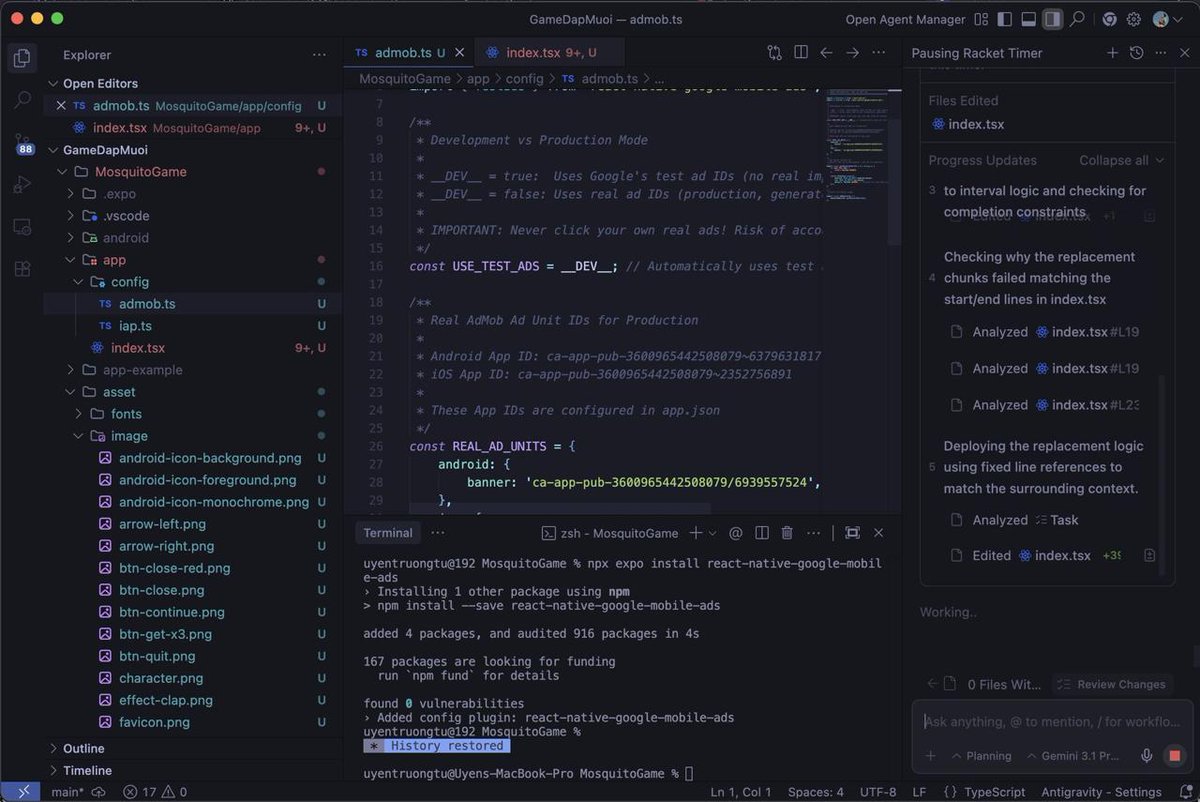Screen dimensions: 1200x802
Task: Split the editor to the right
Action: click(x=801, y=52)
